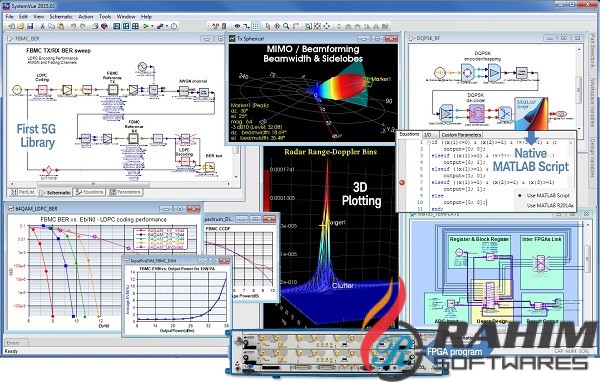Open the Tools menu
The image size is (600, 382).
click(105, 16)
